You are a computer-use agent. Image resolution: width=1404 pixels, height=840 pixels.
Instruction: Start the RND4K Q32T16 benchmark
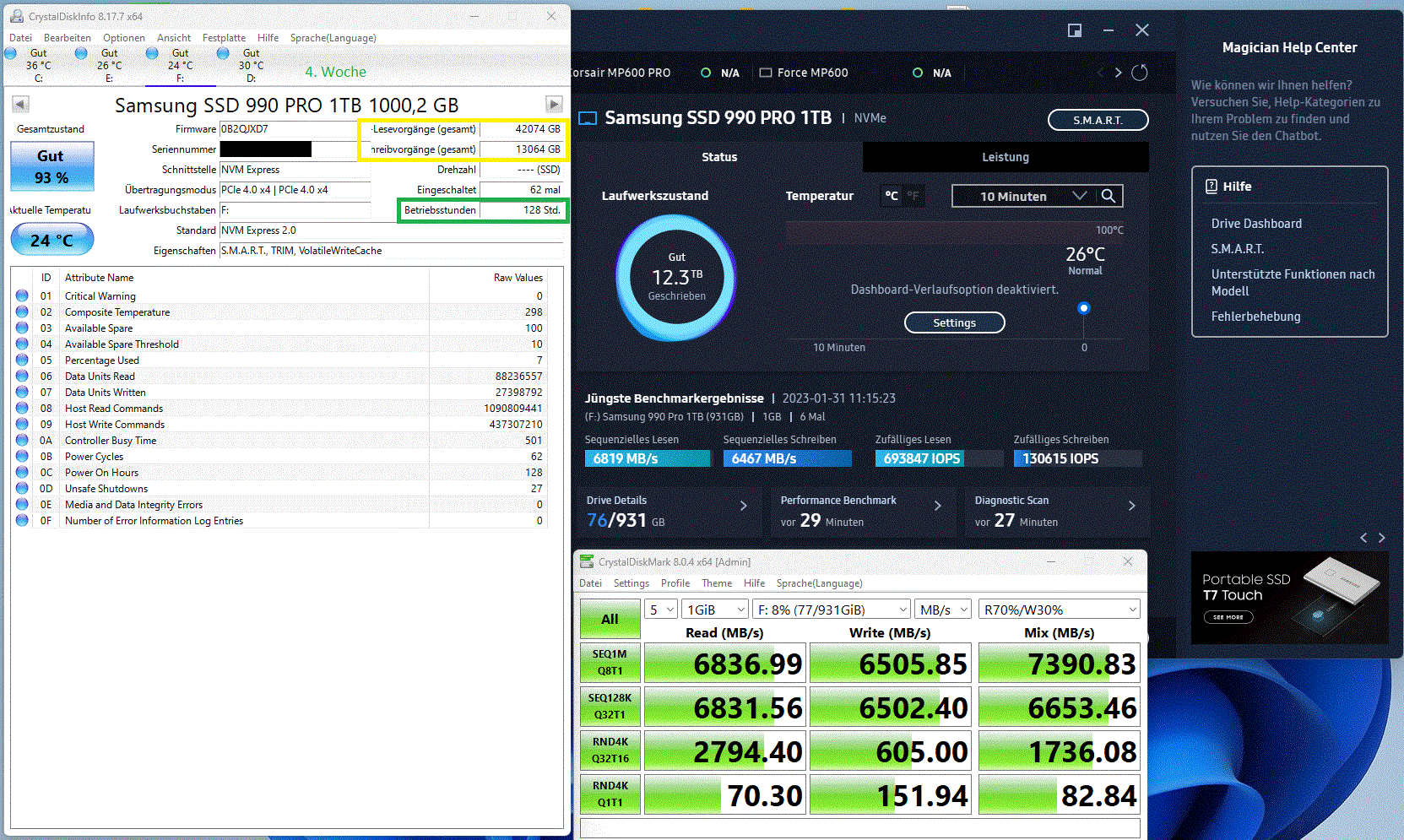coord(610,751)
